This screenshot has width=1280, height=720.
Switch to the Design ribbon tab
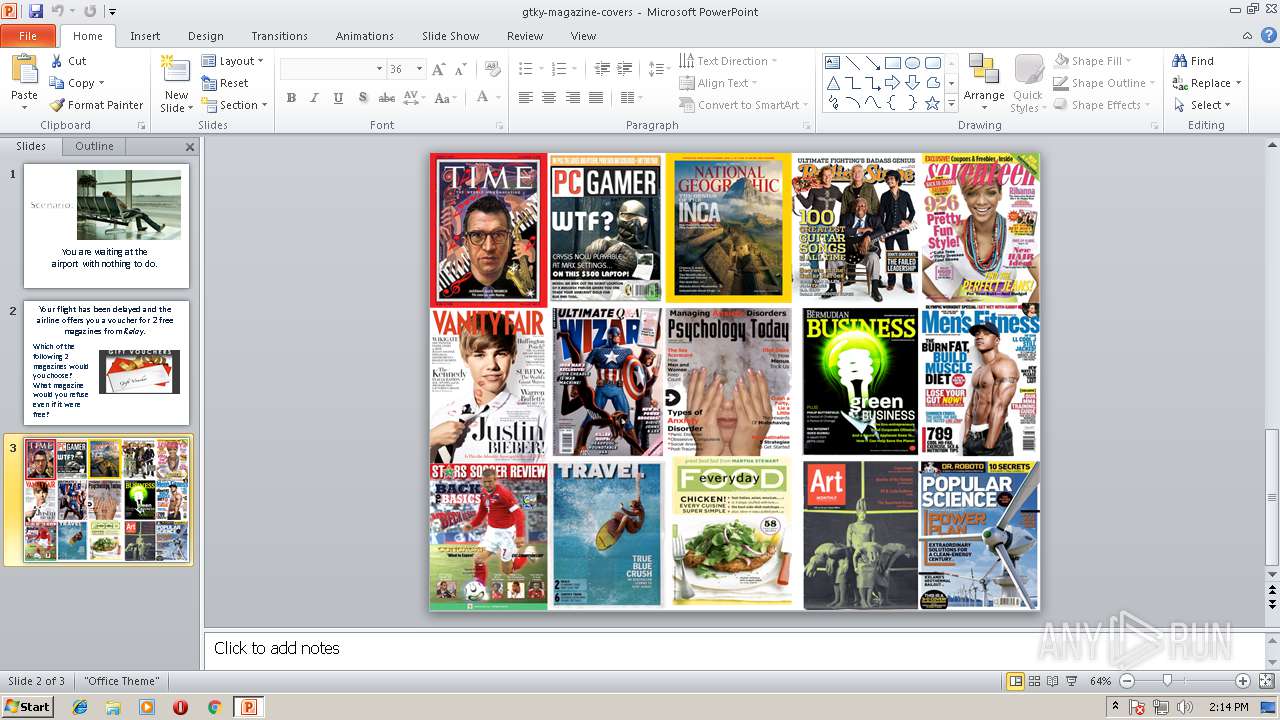point(206,36)
